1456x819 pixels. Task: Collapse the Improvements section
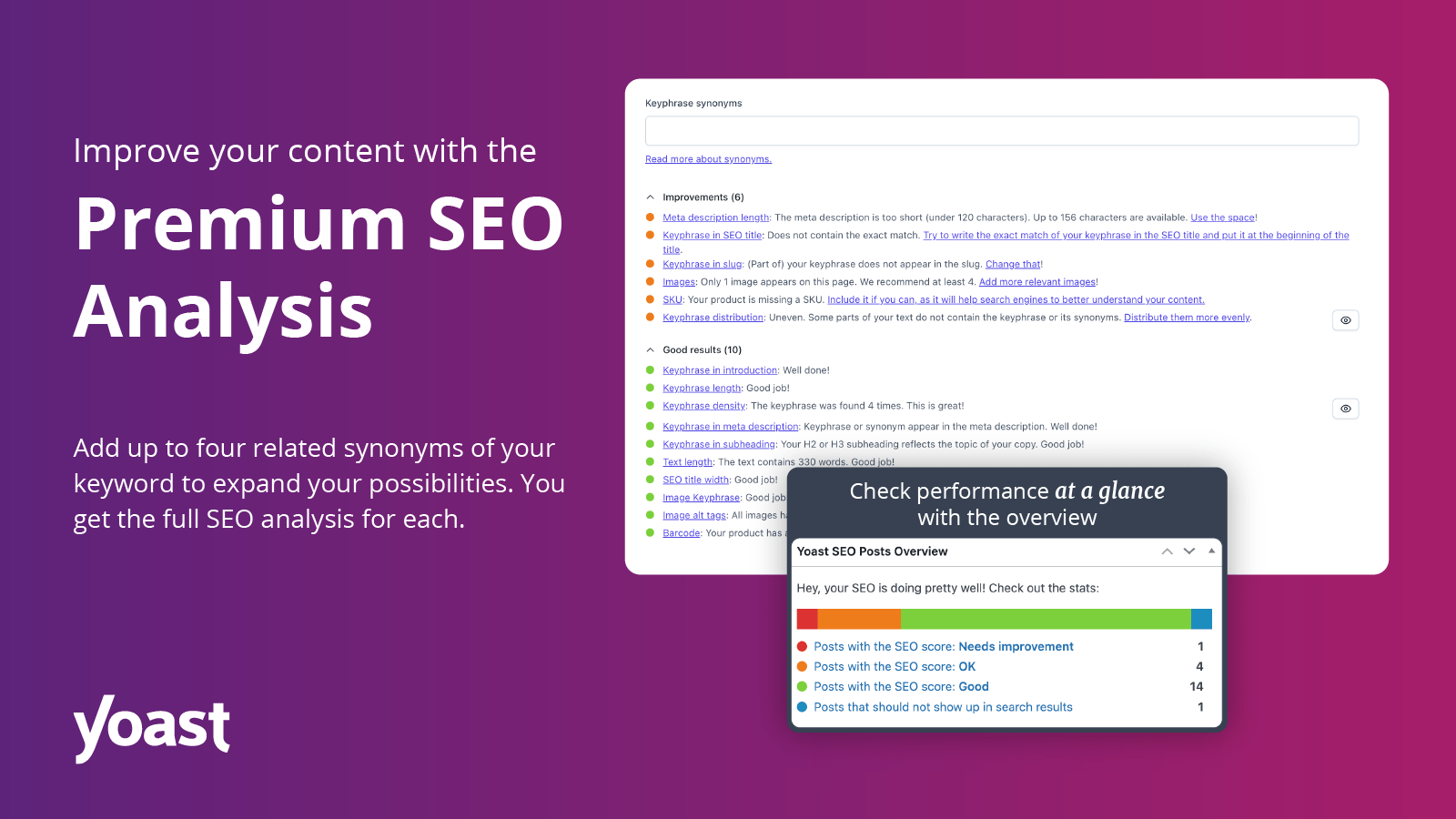pos(650,197)
